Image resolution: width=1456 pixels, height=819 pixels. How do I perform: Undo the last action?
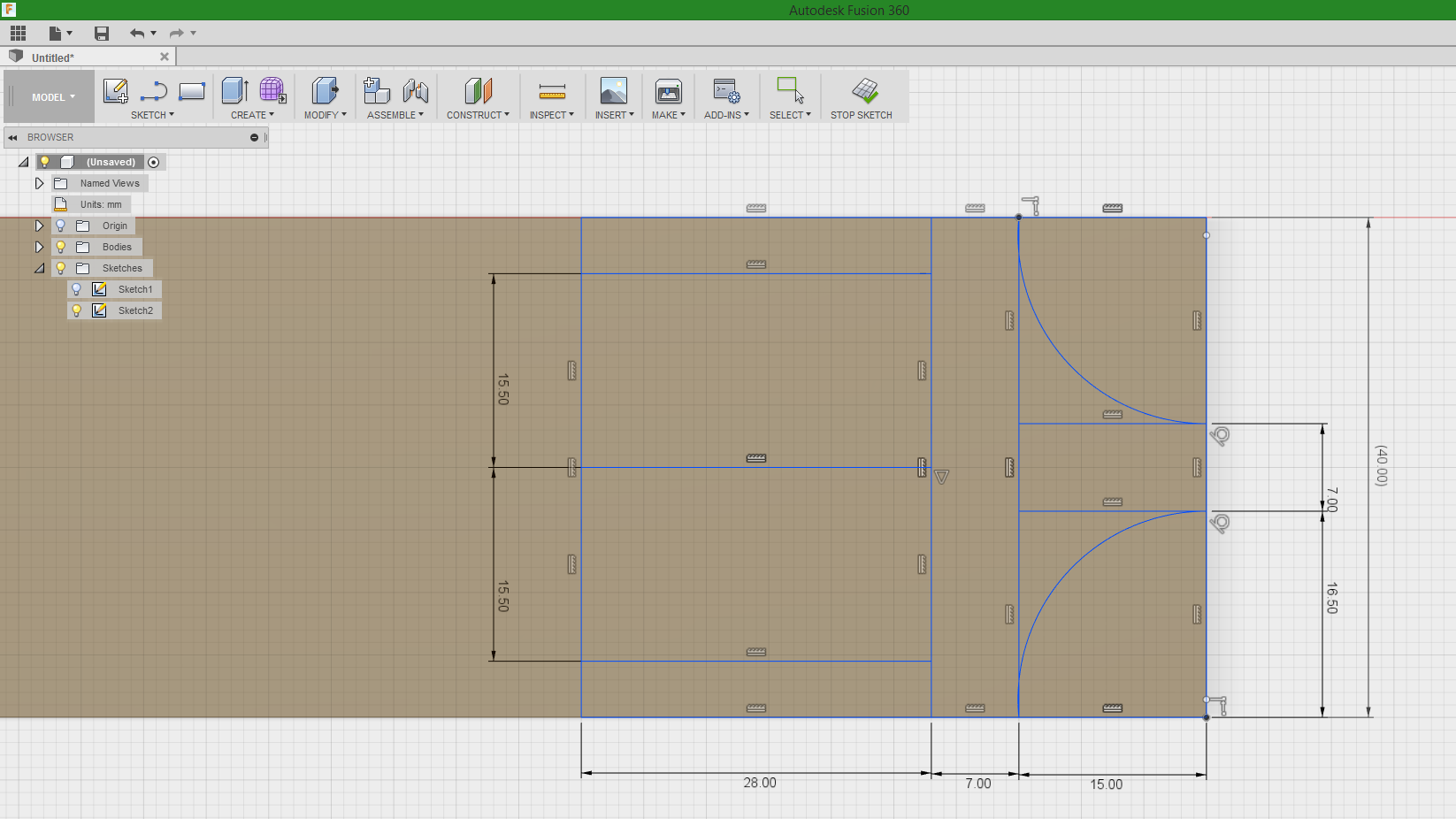click(136, 34)
